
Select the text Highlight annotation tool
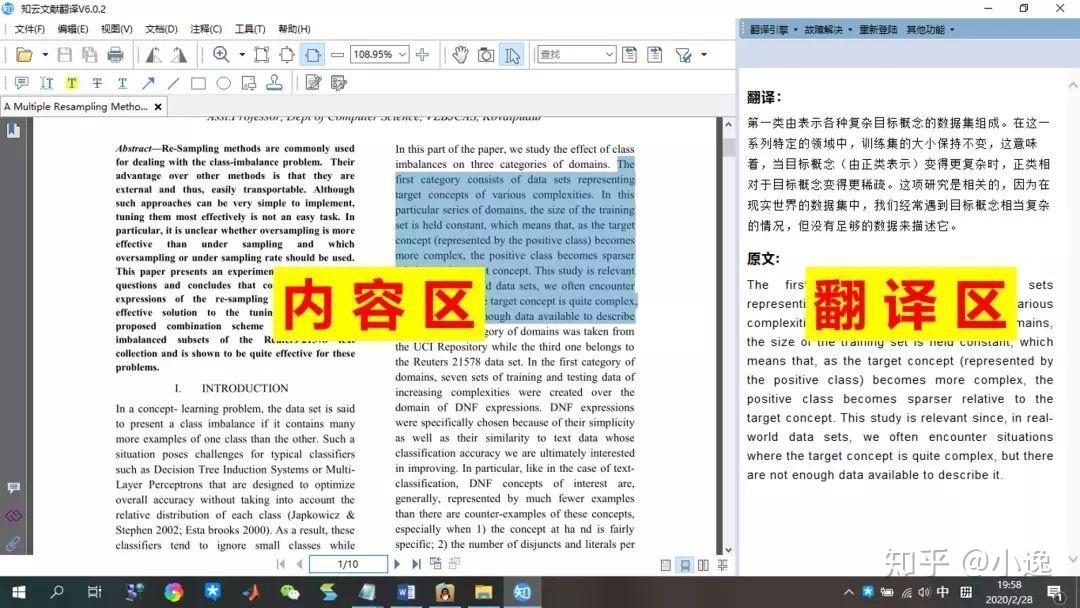(x=71, y=85)
